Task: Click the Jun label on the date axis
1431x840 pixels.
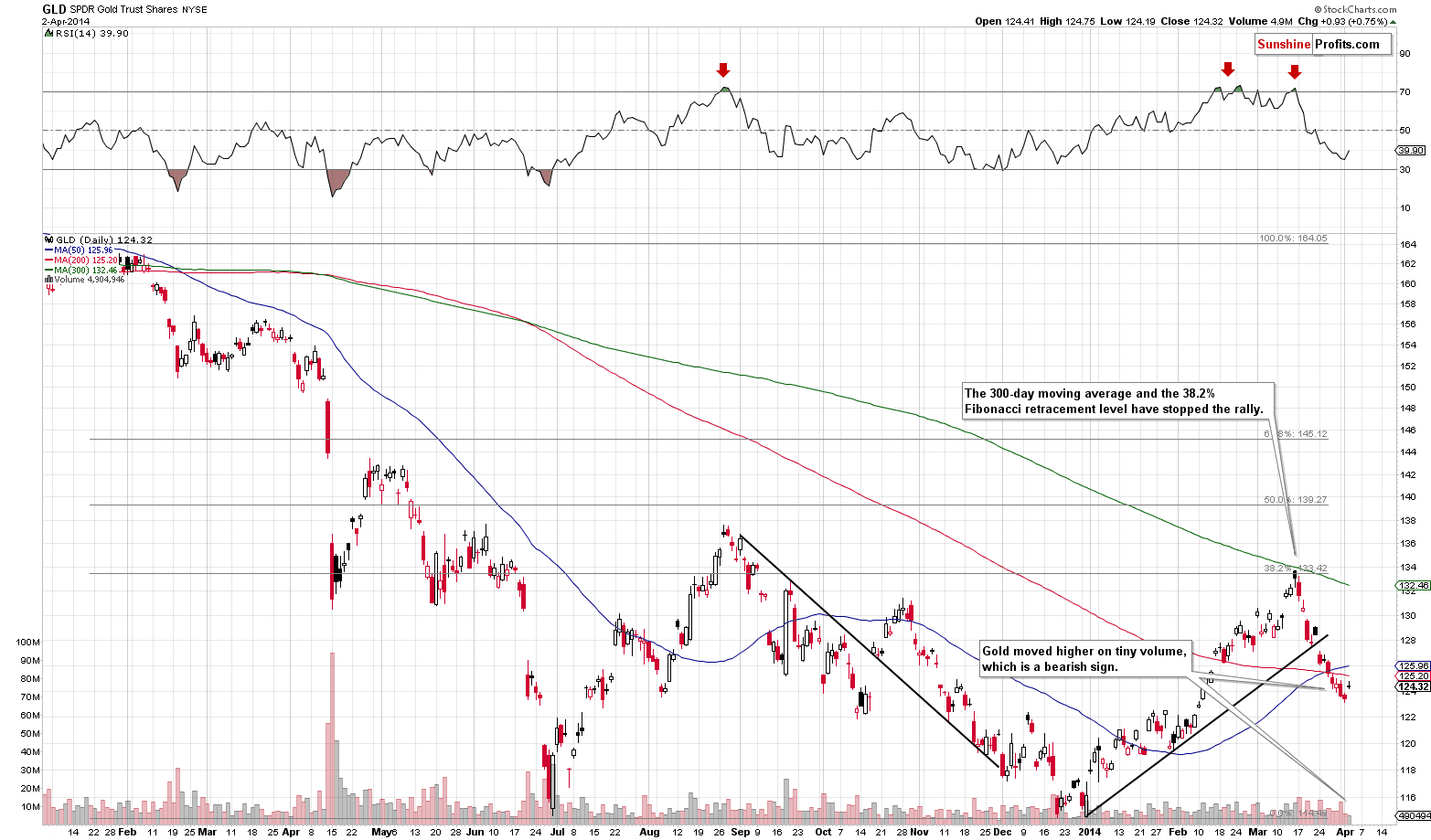Action: tap(475, 833)
